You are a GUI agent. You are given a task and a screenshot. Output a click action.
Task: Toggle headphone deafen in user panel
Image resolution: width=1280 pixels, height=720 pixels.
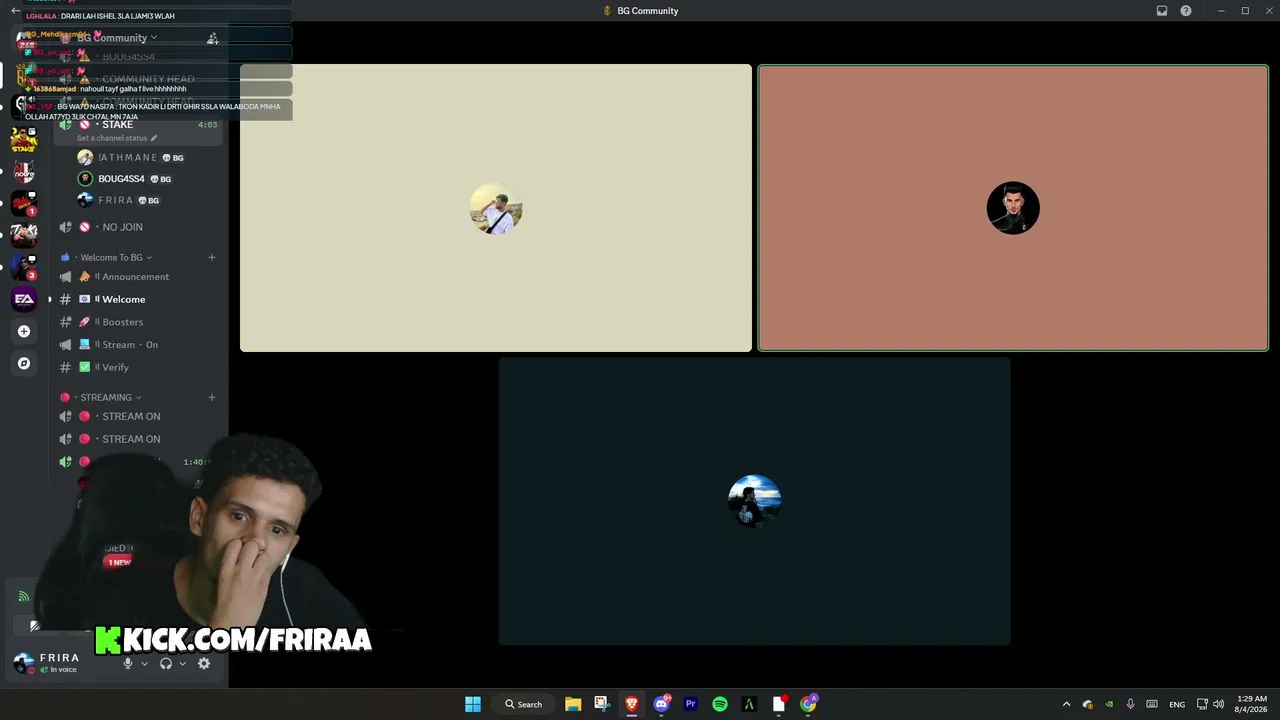(166, 663)
